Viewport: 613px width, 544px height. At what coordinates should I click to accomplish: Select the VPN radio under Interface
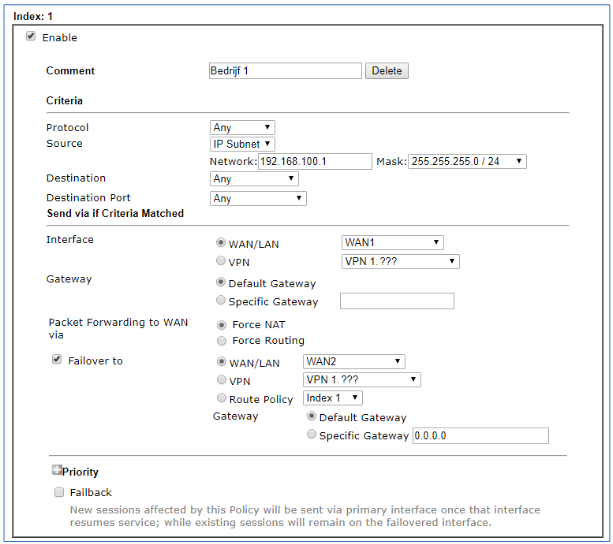tap(221, 261)
